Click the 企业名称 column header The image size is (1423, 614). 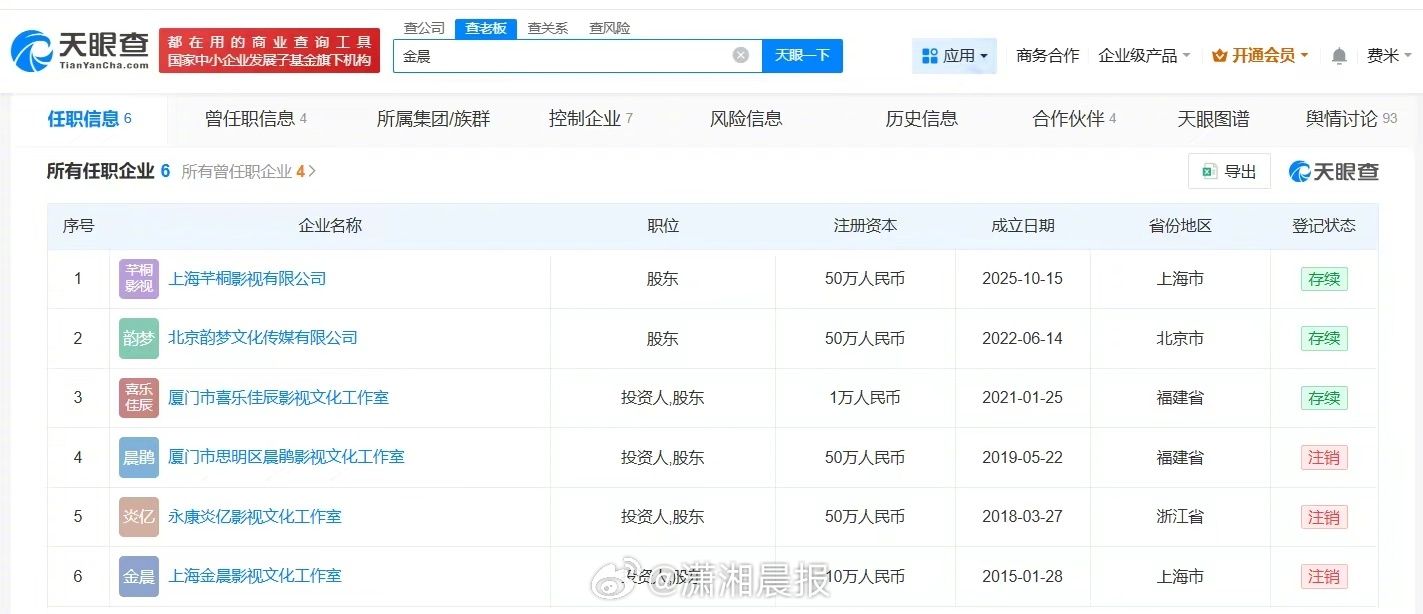pos(330,226)
